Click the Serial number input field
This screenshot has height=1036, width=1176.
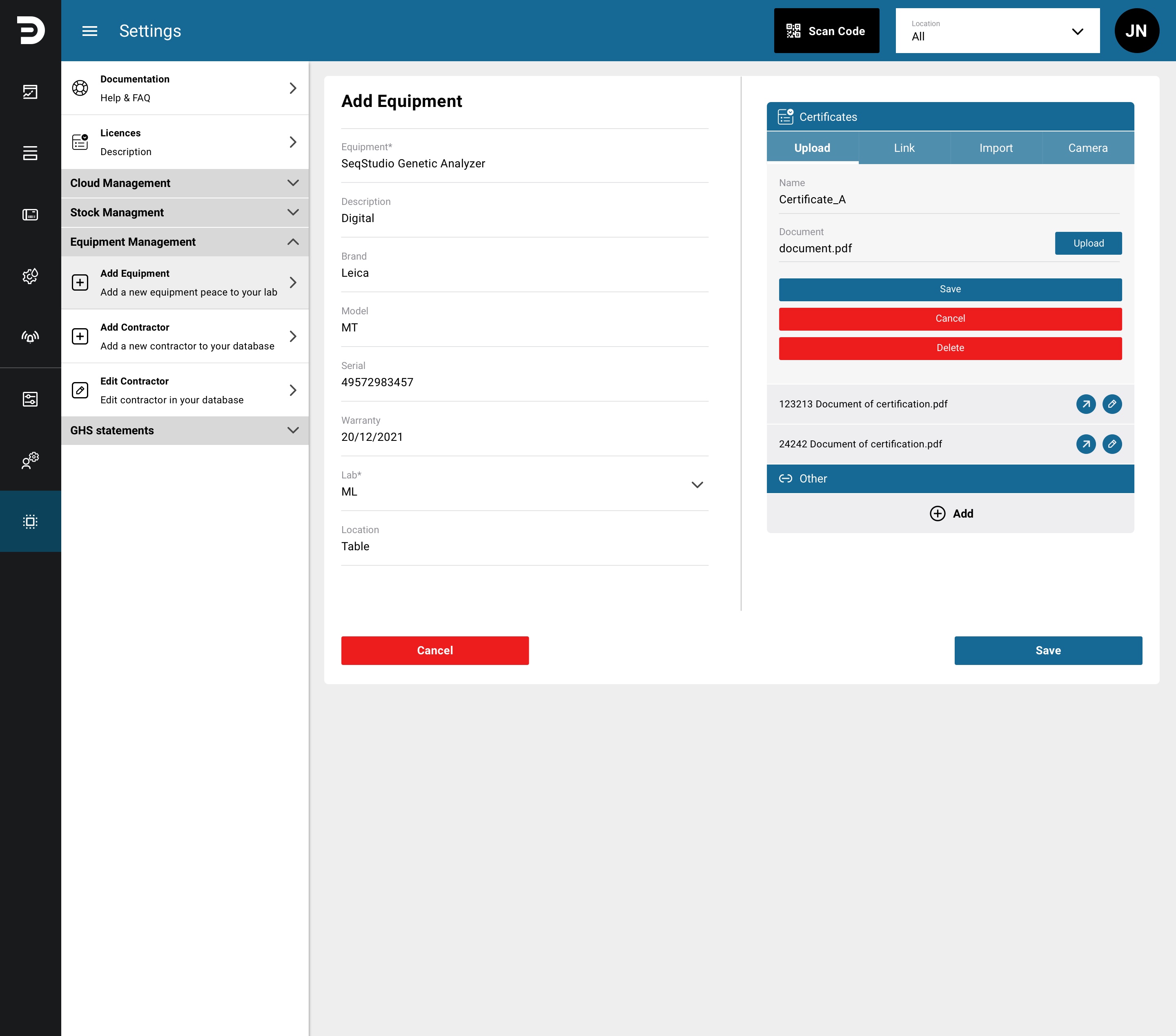click(x=524, y=374)
